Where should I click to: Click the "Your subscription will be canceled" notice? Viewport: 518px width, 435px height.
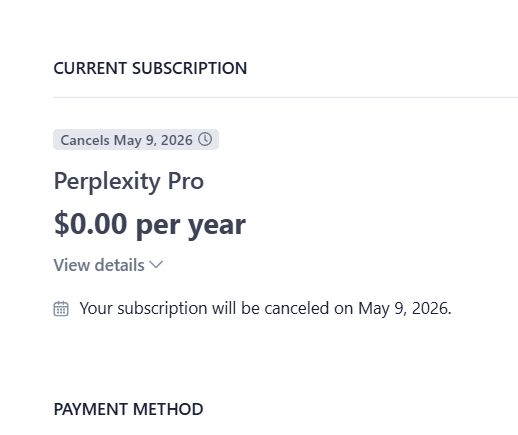pos(265,308)
